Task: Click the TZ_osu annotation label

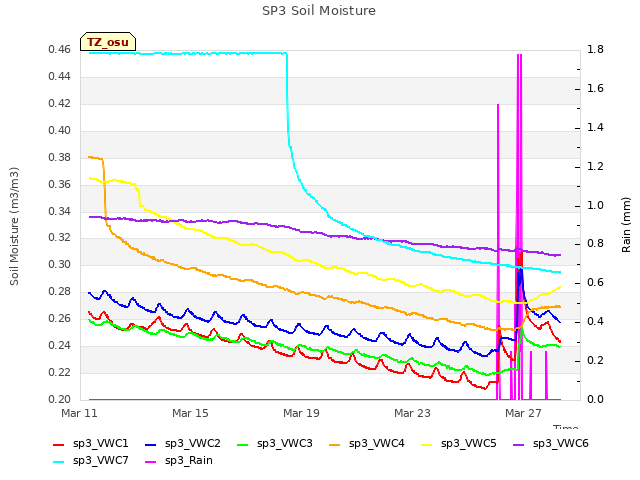Action: [108, 42]
